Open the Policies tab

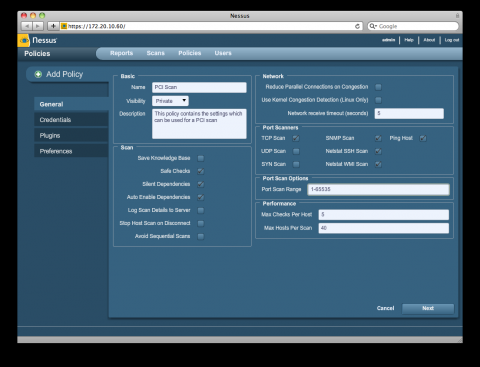pyautogui.click(x=190, y=53)
